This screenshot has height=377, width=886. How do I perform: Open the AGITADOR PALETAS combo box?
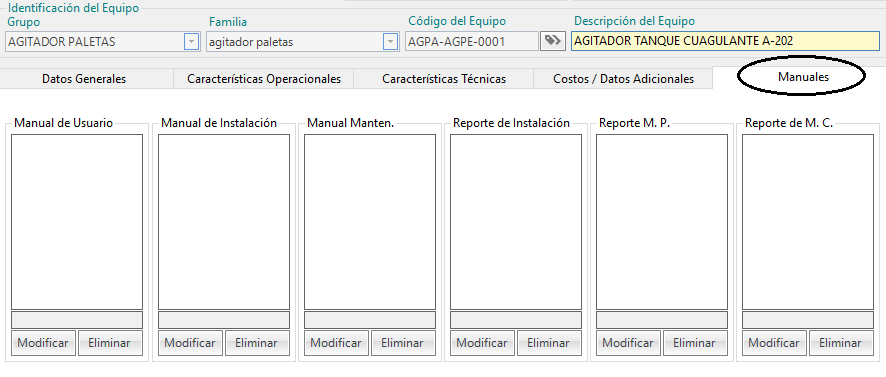[102, 41]
